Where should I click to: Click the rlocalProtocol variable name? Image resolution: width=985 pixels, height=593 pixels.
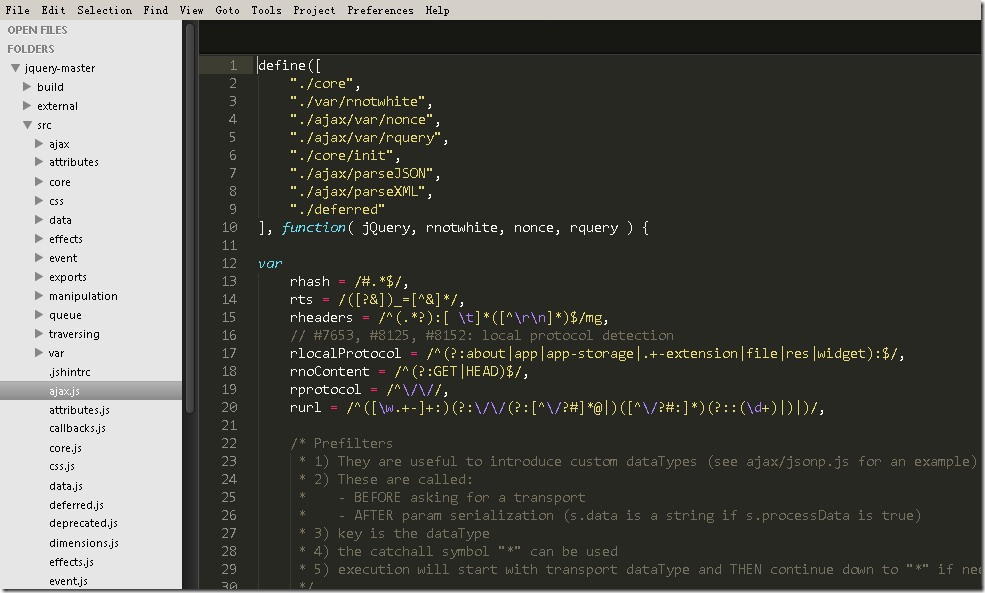(345, 354)
